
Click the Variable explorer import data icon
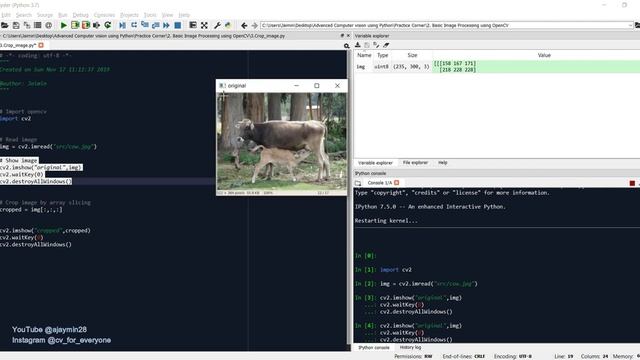pyautogui.click(x=358, y=45)
